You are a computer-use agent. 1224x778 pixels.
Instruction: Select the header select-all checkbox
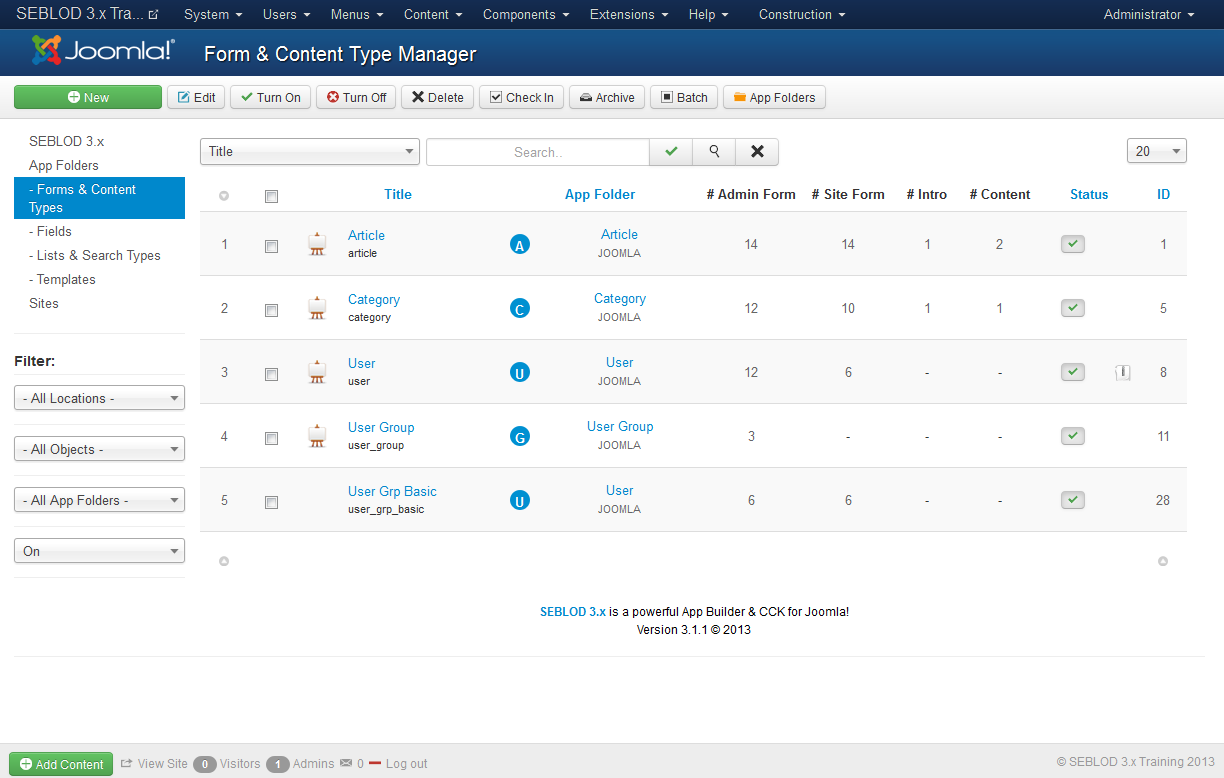271,197
